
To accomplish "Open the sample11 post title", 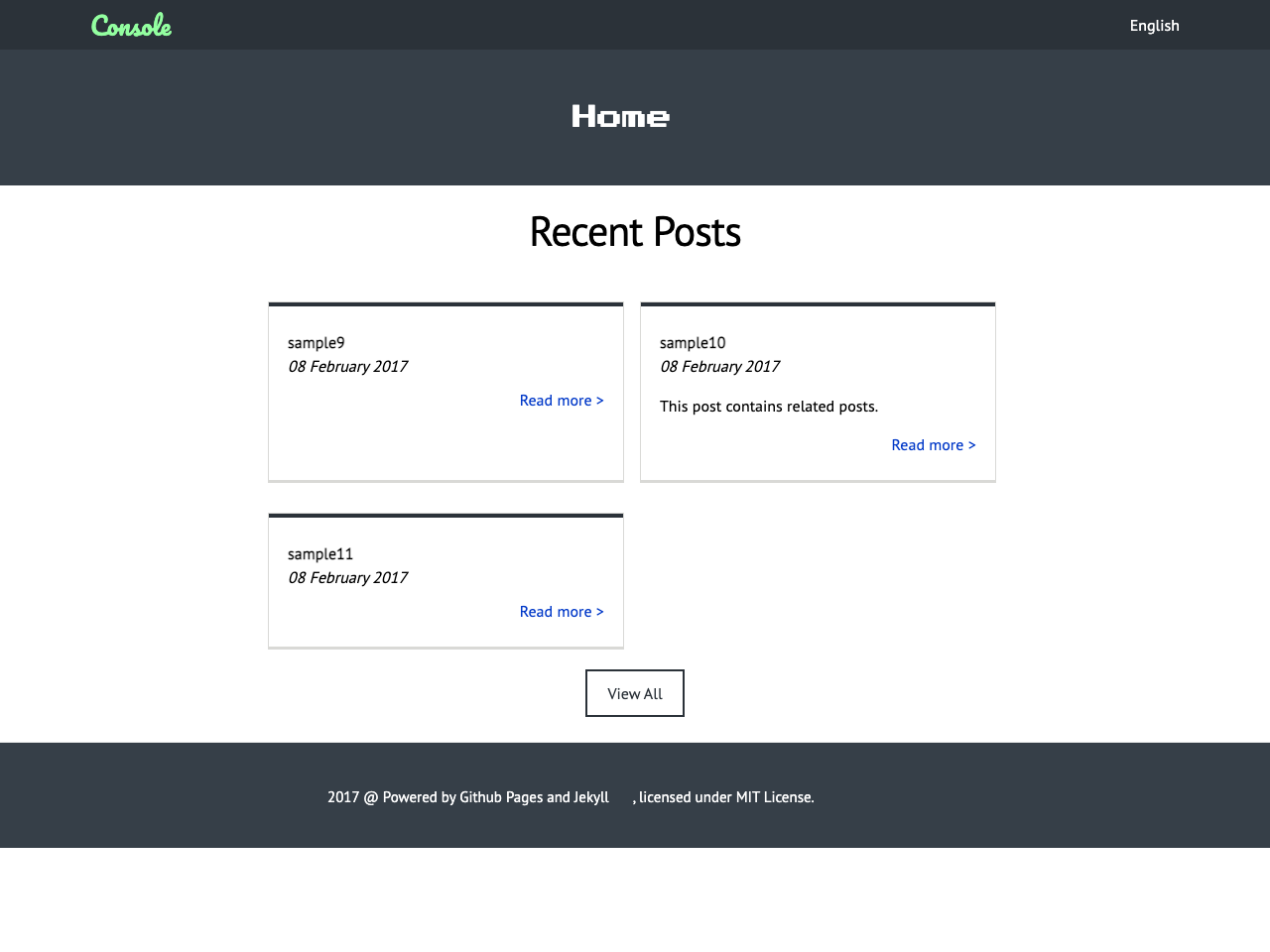I will [x=320, y=554].
